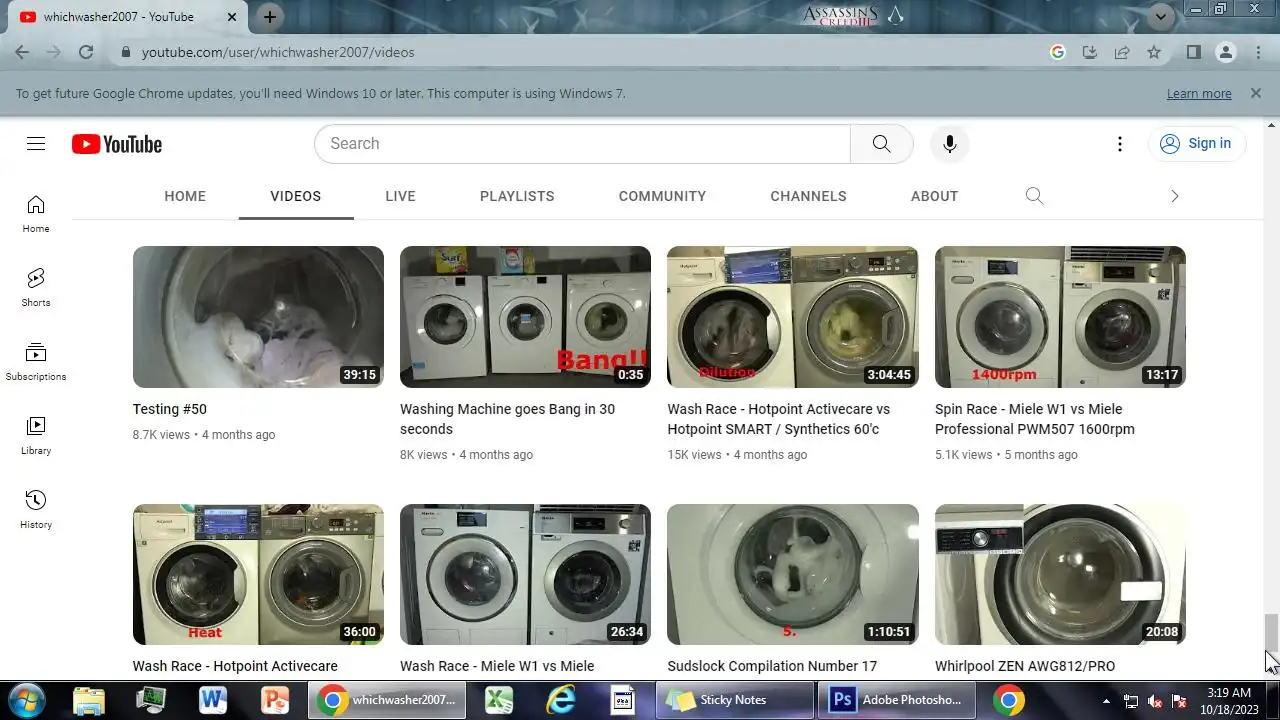Open the YouTube hamburger guide menu

pos(36,144)
